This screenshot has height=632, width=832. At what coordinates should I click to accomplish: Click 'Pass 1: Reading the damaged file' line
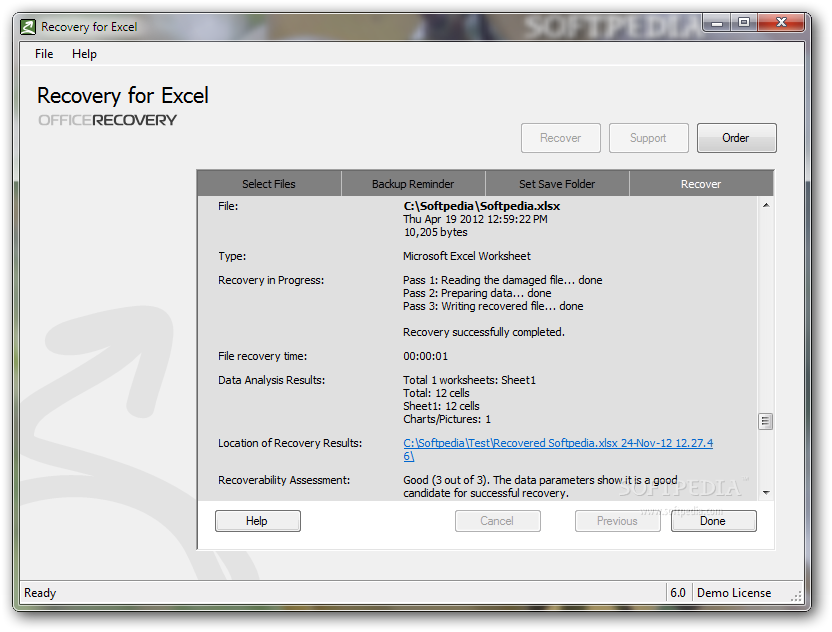coord(502,280)
